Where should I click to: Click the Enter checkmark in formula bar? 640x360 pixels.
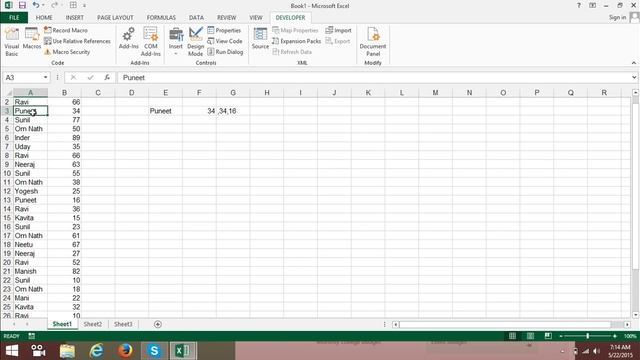(x=90, y=78)
